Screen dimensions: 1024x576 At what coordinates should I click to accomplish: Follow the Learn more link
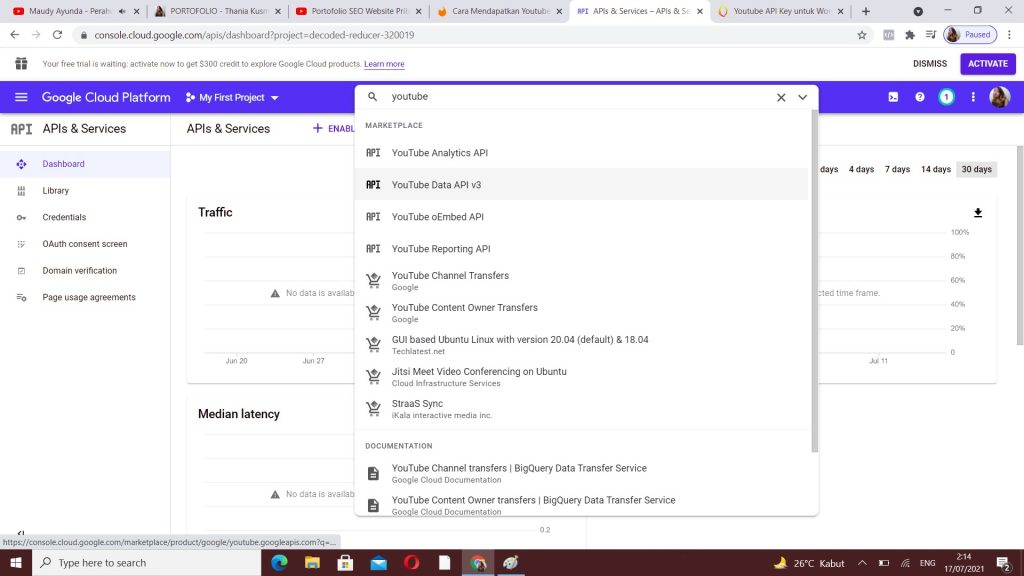coord(384,64)
